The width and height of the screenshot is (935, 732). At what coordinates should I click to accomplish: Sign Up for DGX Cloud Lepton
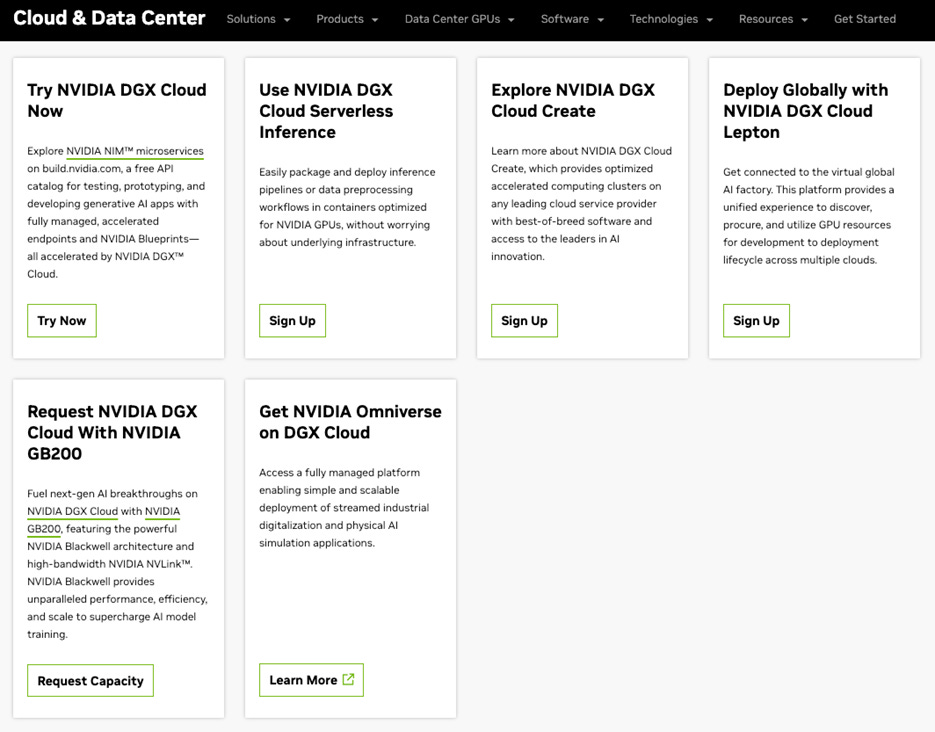[756, 321]
